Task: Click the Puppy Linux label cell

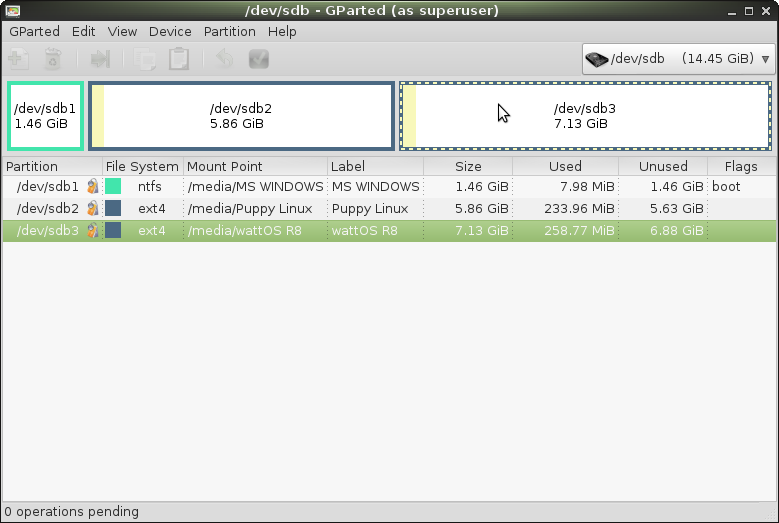Action: [x=370, y=209]
